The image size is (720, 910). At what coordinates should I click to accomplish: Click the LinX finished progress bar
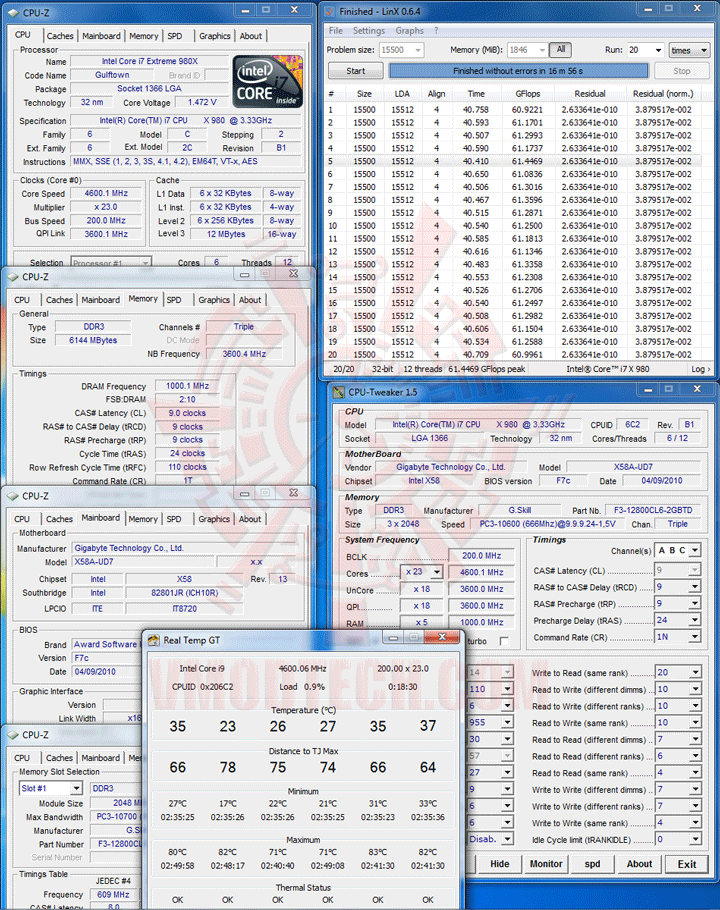[518, 71]
